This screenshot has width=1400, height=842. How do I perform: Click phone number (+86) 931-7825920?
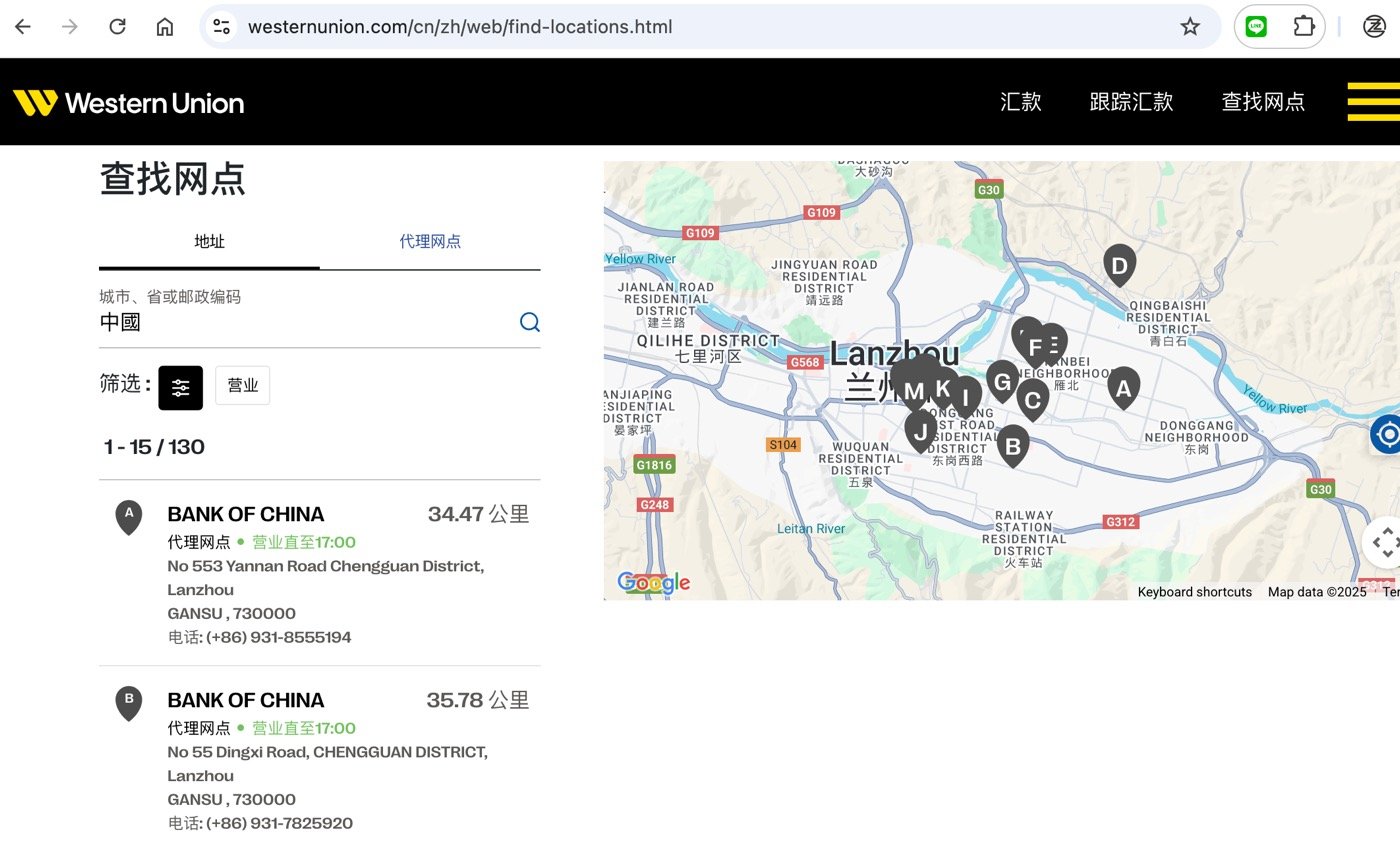[279, 823]
